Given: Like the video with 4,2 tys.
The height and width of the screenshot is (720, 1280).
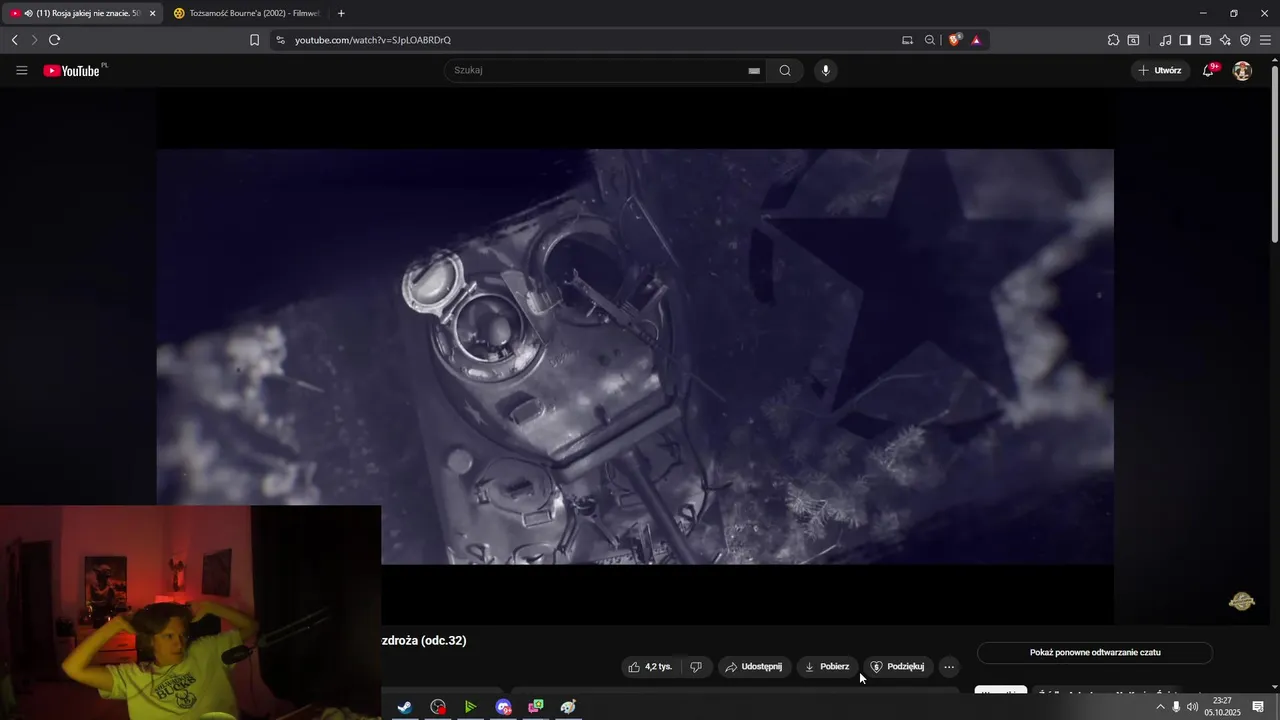Looking at the screenshot, I should tap(650, 667).
